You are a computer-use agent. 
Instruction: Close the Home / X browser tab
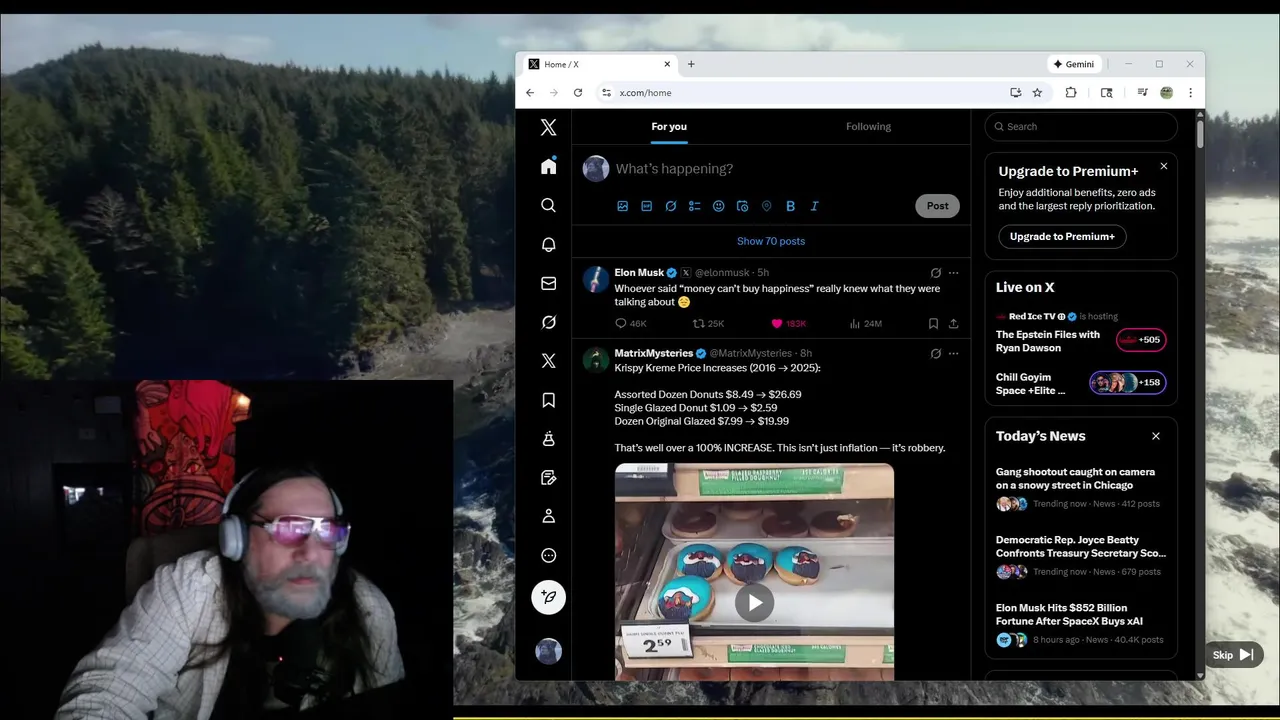(x=667, y=64)
